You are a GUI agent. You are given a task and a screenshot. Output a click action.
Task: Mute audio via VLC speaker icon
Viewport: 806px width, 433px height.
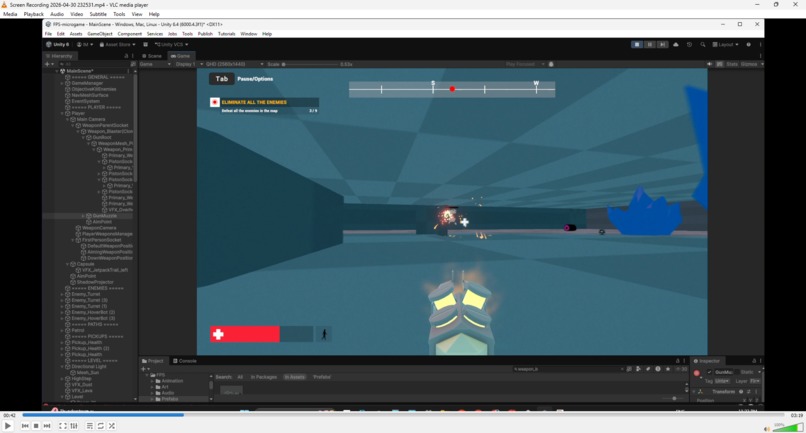point(766,428)
